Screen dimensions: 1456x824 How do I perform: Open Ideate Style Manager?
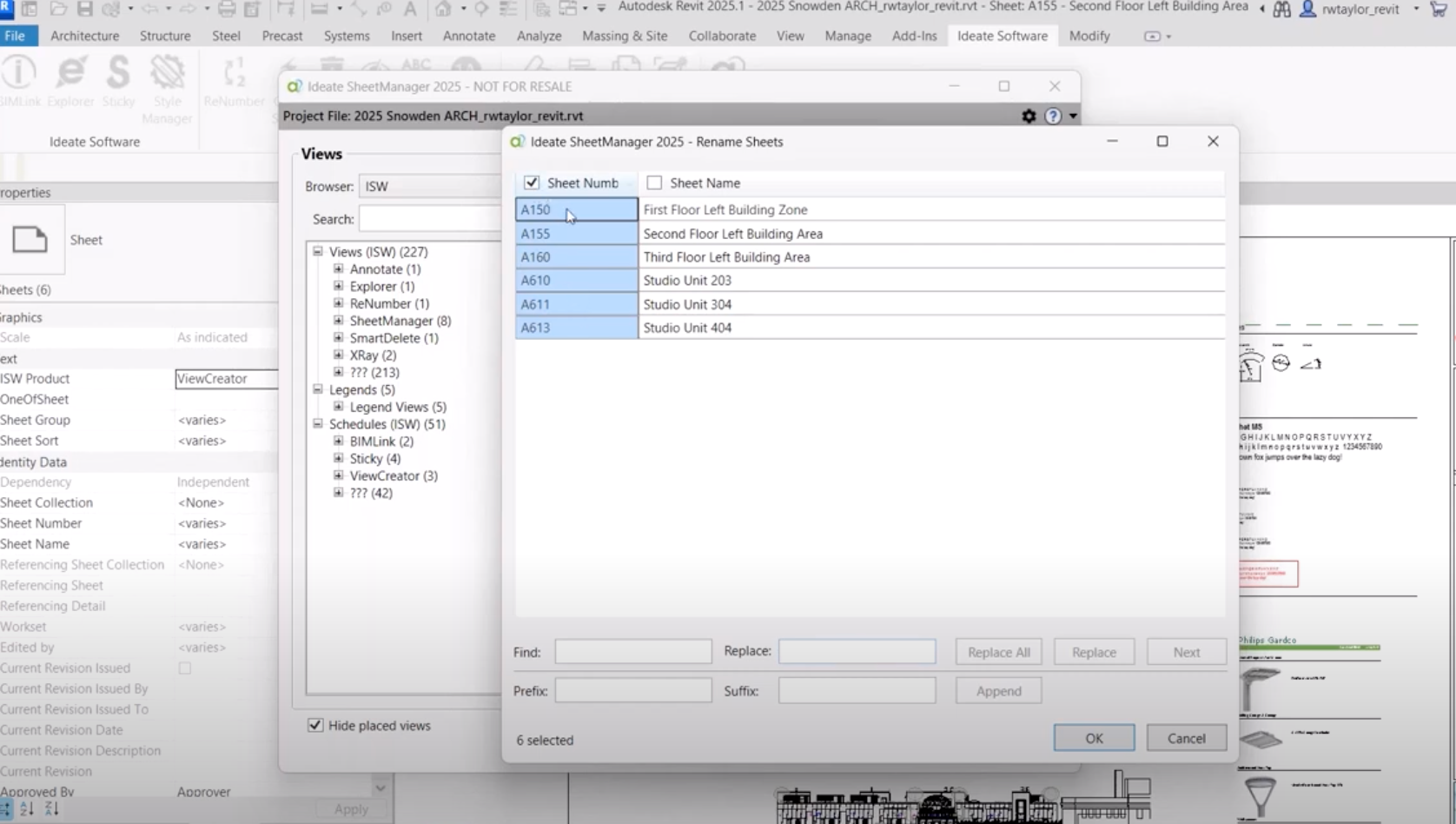coord(167,90)
